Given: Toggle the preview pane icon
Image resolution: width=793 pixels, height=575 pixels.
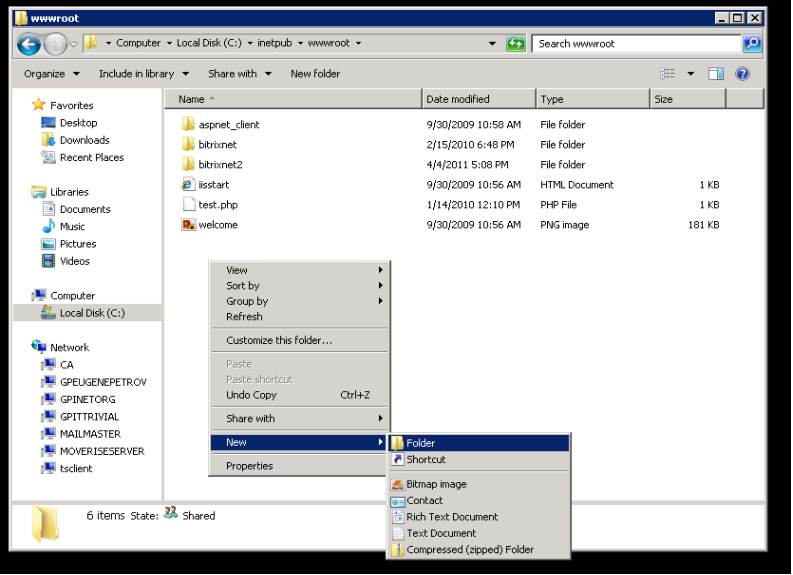Looking at the screenshot, I should [x=716, y=74].
